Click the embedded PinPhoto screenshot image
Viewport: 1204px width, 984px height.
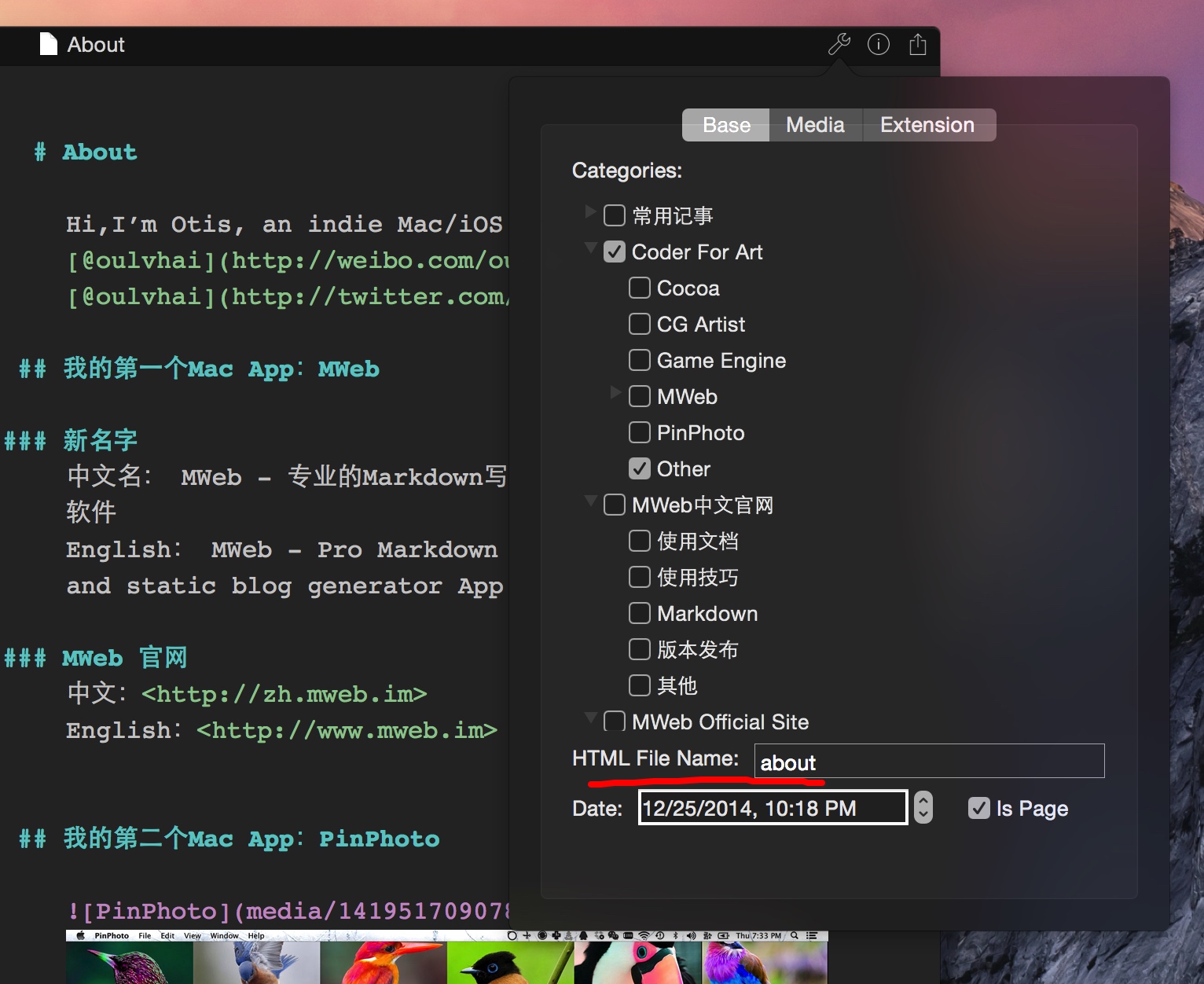[446, 956]
